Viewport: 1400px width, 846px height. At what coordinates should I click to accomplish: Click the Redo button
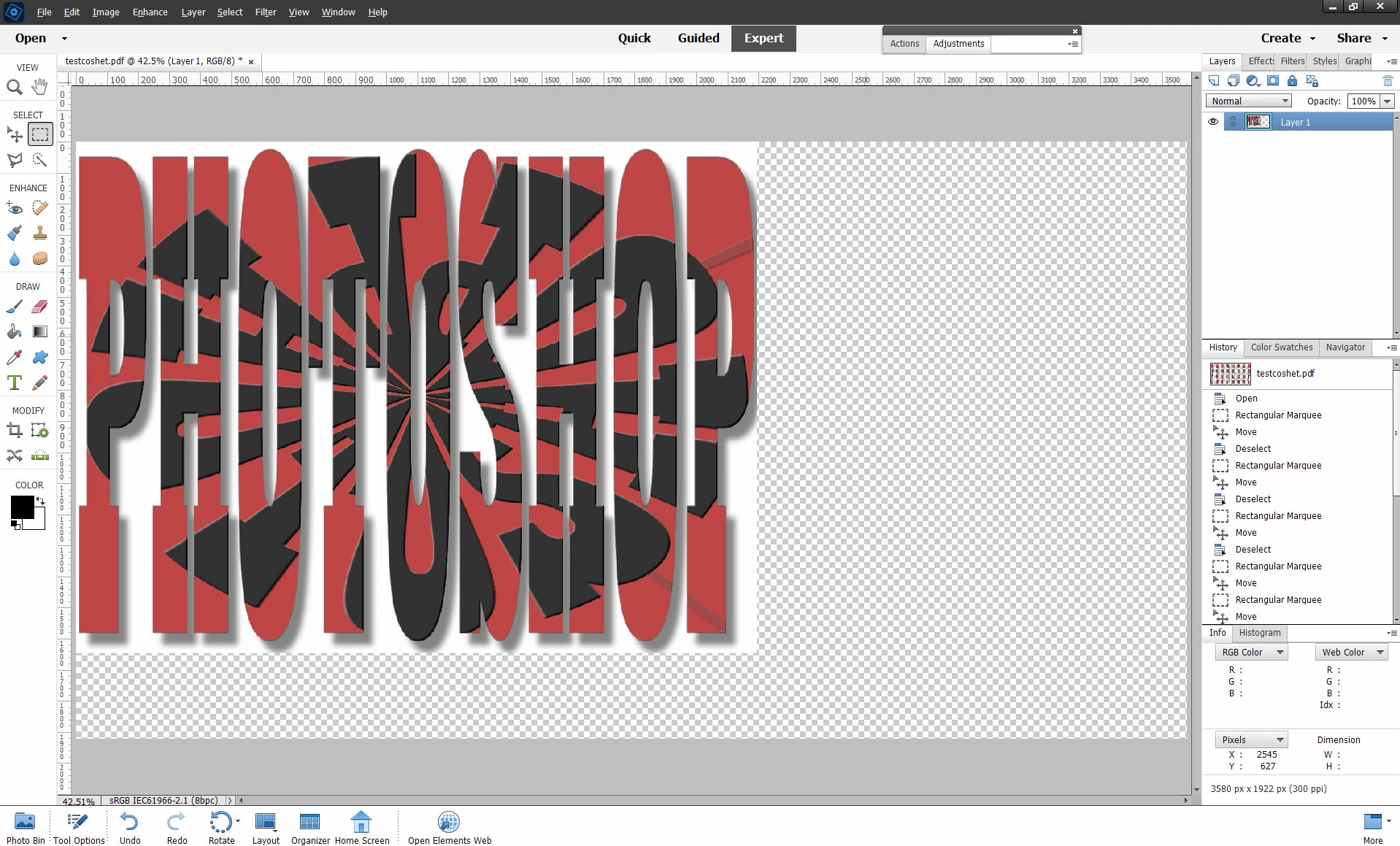pos(177,828)
